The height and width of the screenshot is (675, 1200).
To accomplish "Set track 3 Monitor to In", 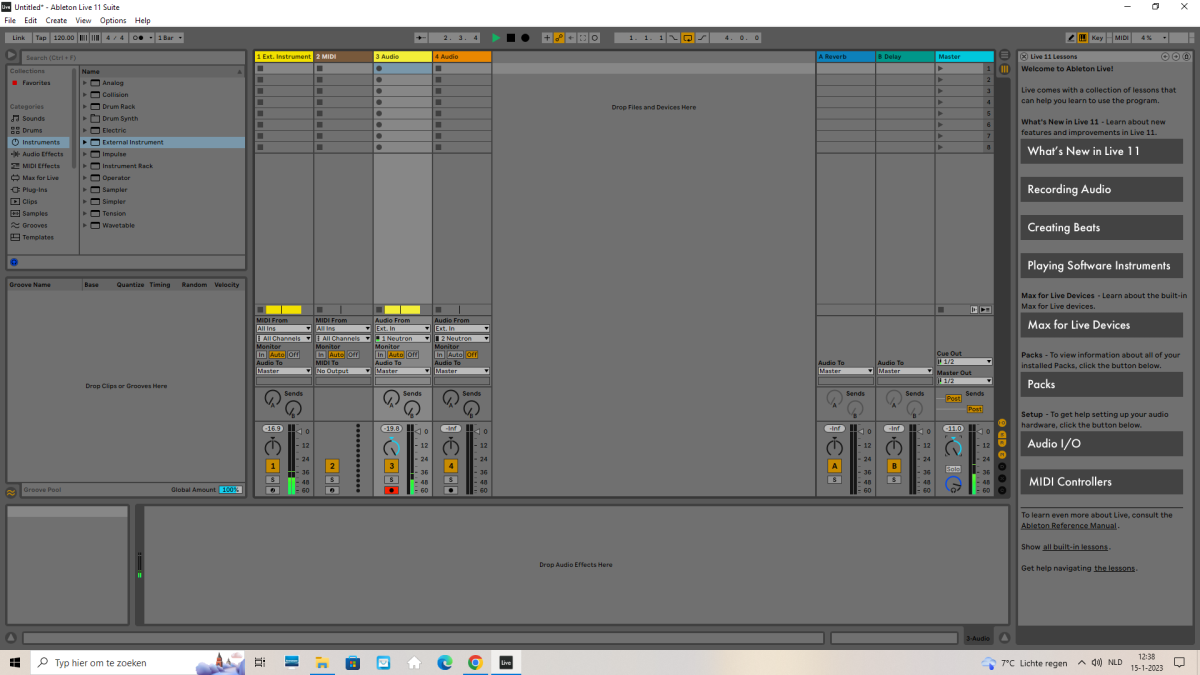I will coord(380,355).
